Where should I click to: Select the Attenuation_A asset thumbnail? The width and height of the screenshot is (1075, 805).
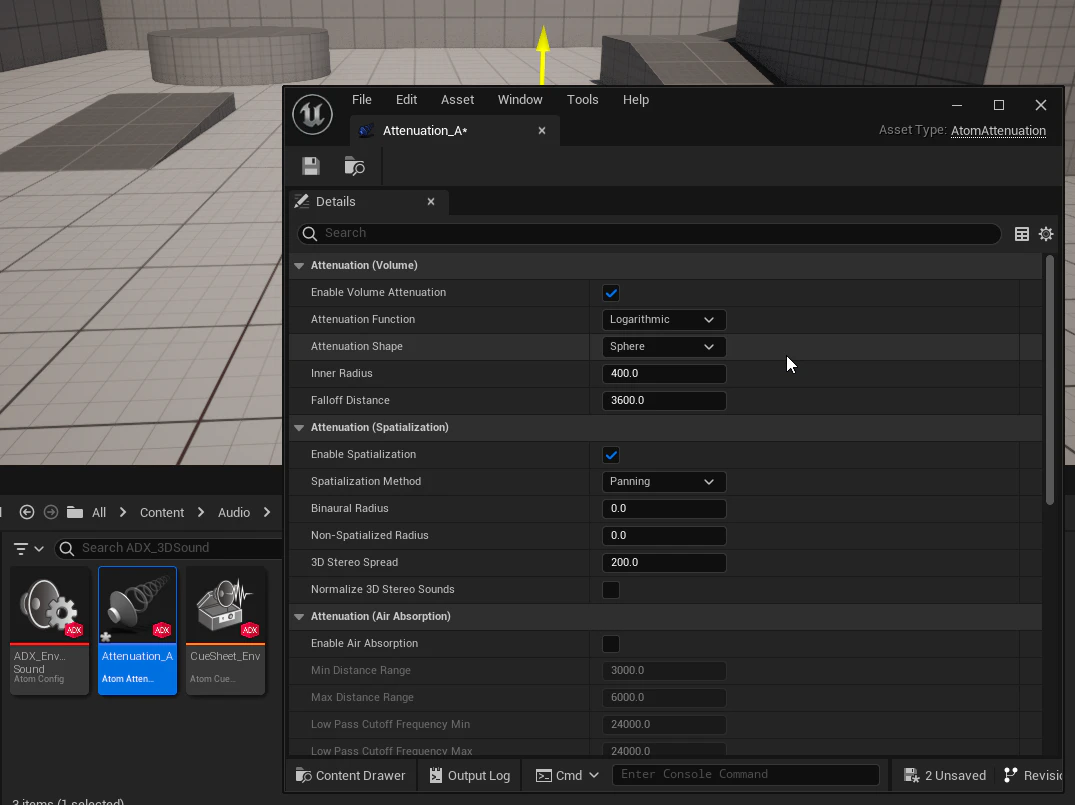pyautogui.click(x=137, y=631)
